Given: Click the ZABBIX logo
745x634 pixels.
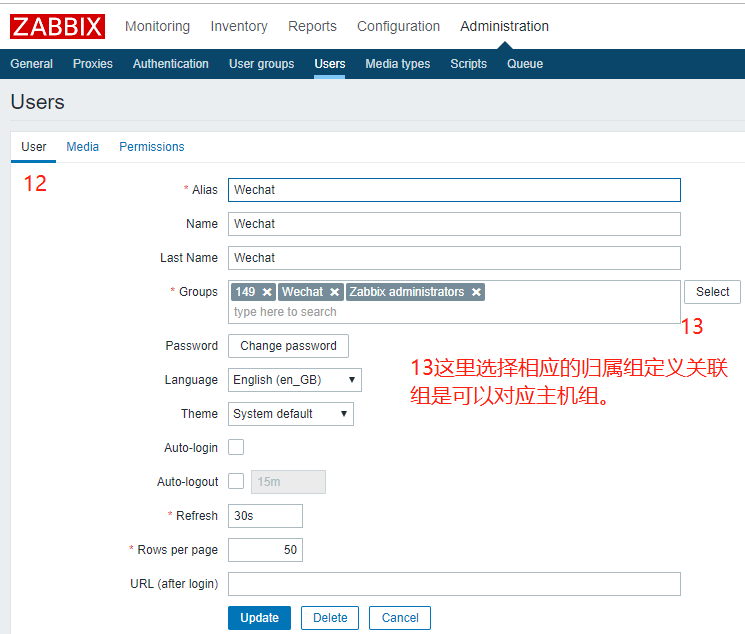Looking at the screenshot, I should coord(57,27).
